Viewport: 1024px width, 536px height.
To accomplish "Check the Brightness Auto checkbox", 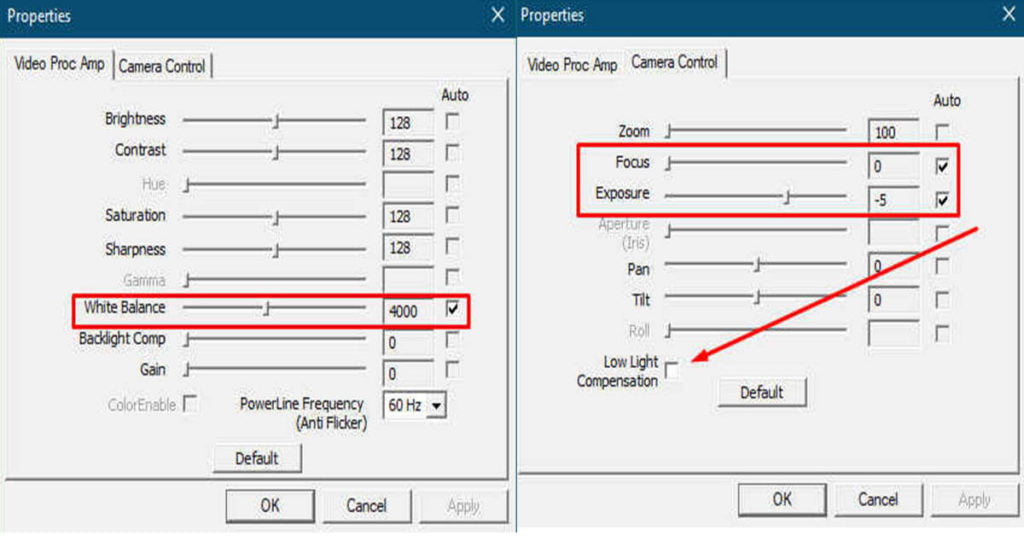I will point(453,121).
